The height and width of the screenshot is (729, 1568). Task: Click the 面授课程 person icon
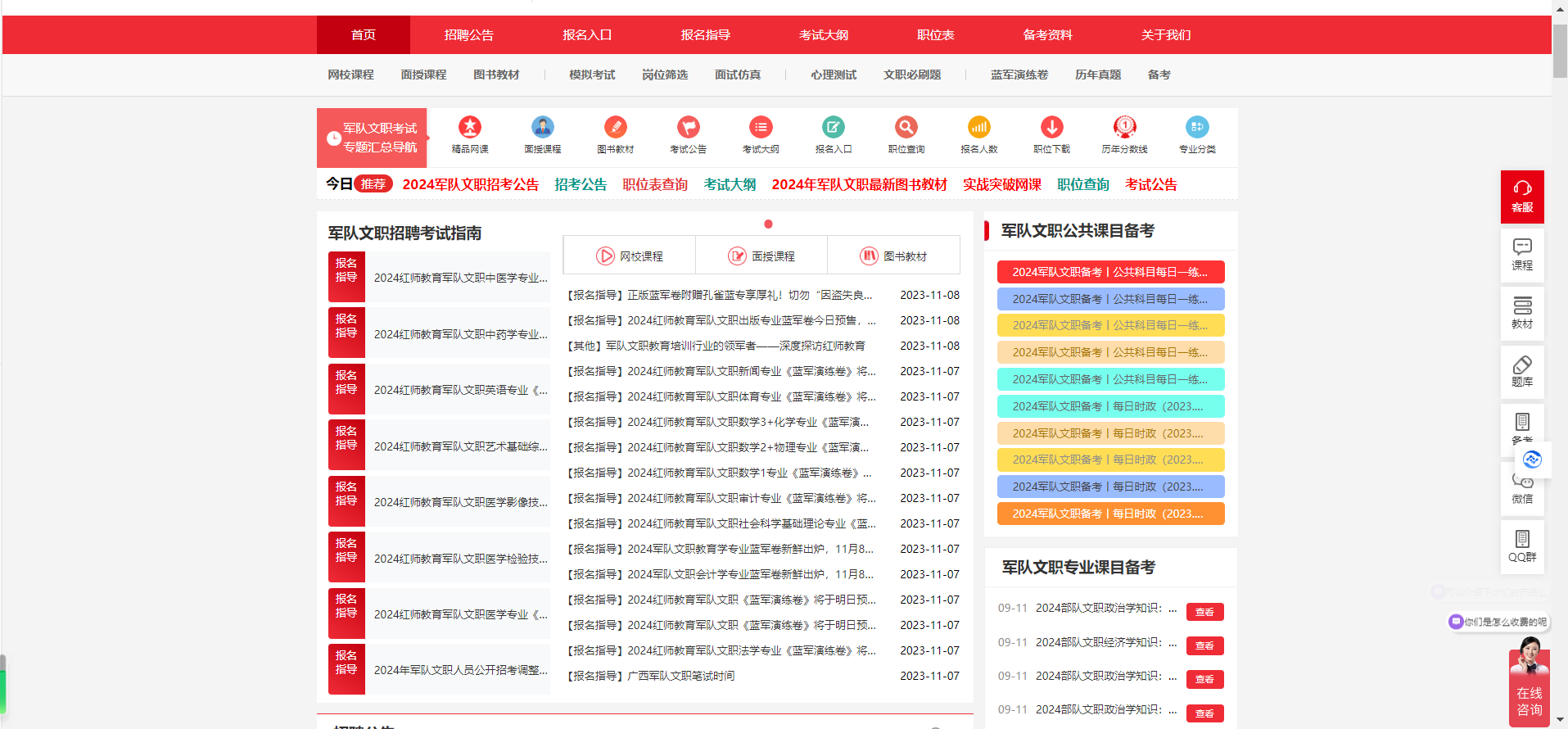click(x=542, y=128)
